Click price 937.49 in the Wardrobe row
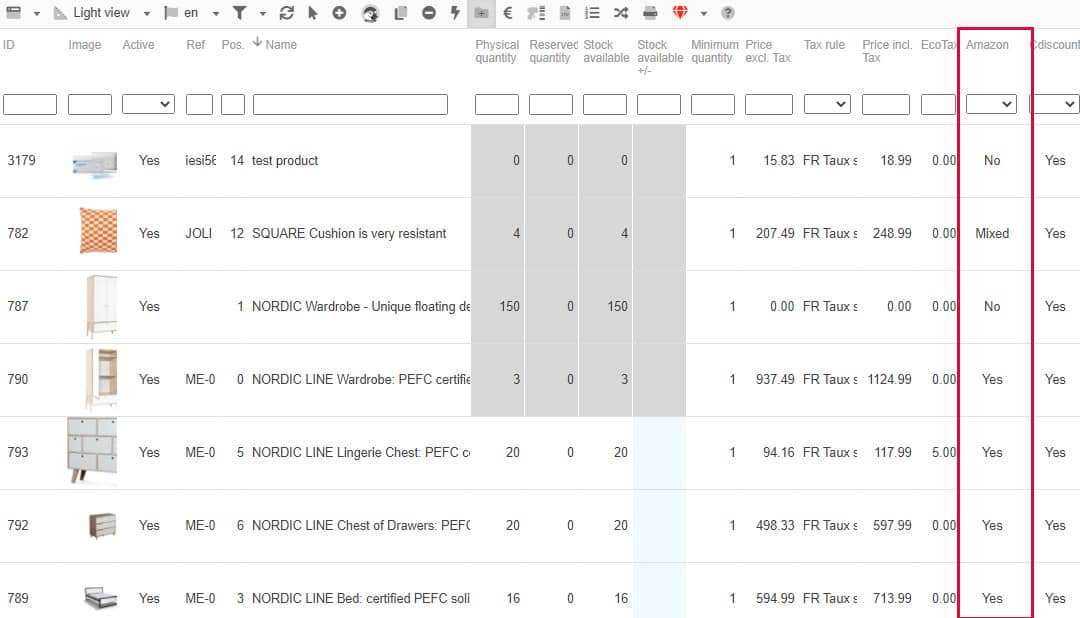1080x618 pixels. pos(775,380)
